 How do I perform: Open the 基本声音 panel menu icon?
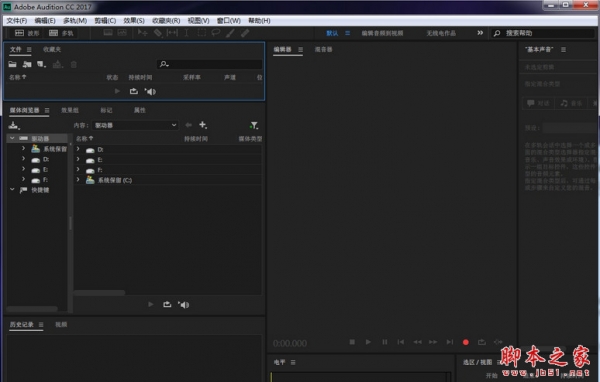[563, 49]
